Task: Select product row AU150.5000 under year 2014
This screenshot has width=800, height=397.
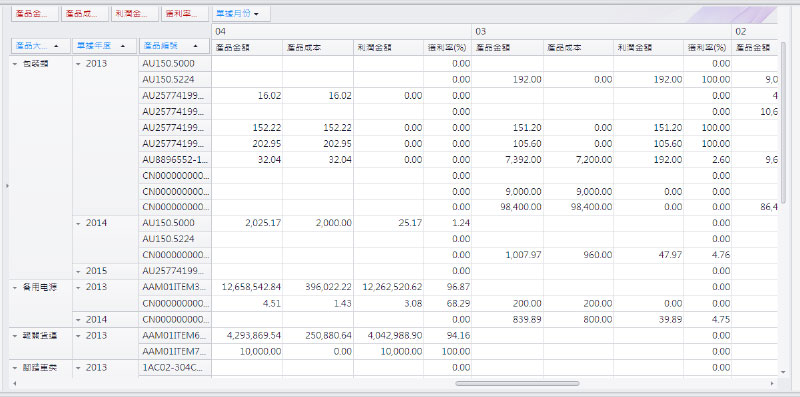Action: [x=174, y=223]
